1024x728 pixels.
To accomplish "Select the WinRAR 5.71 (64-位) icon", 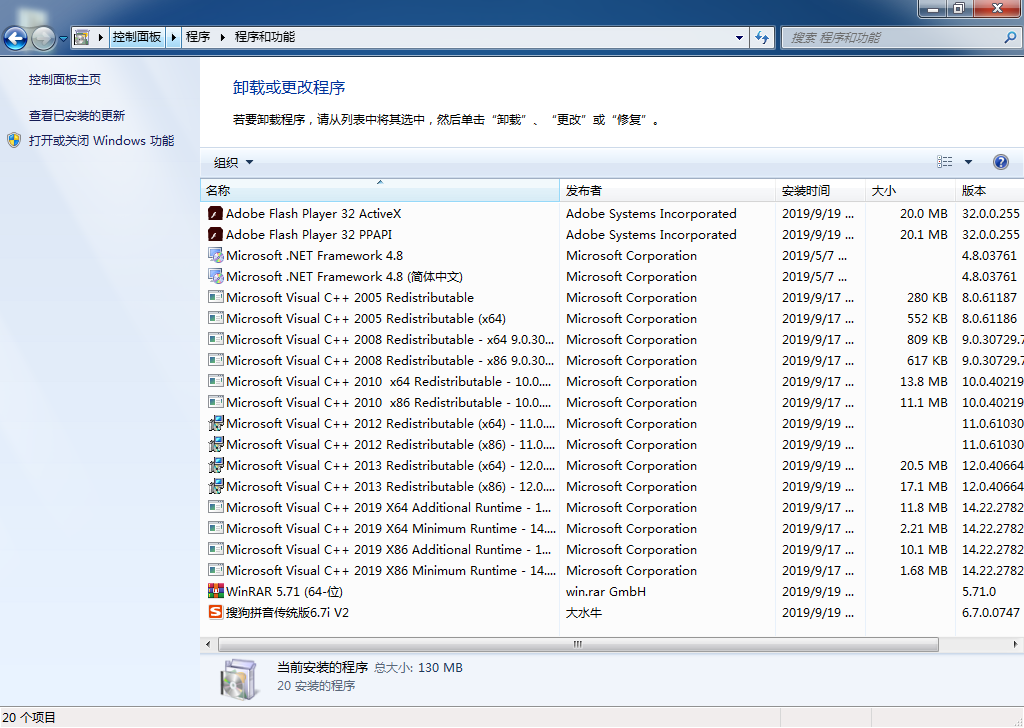I will (216, 592).
